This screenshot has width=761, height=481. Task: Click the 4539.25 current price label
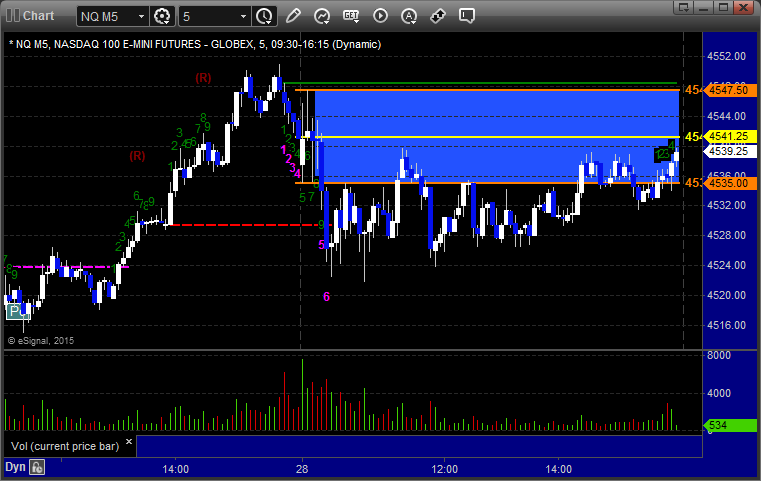pos(730,151)
